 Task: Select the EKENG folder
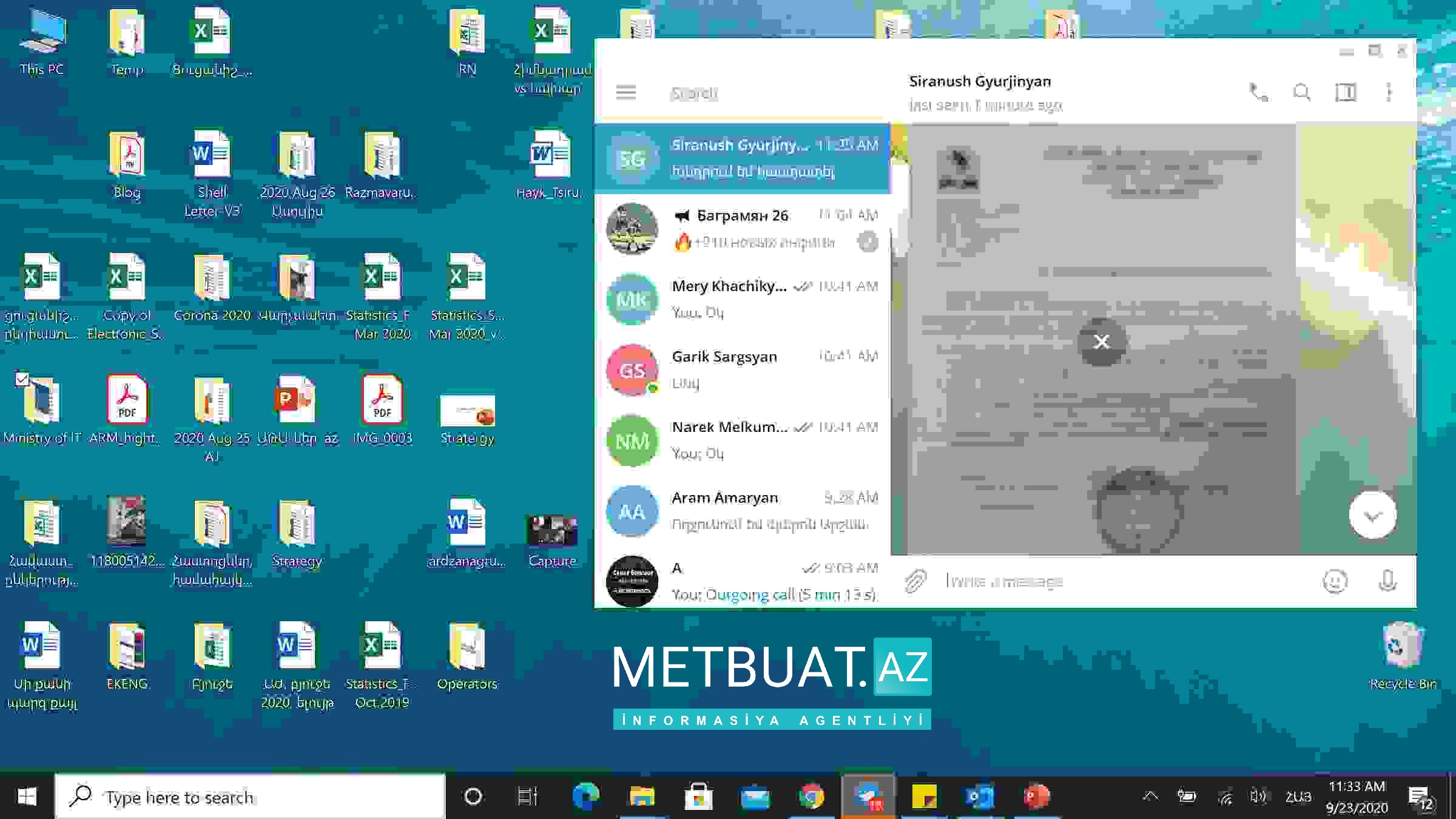pyautogui.click(x=127, y=656)
